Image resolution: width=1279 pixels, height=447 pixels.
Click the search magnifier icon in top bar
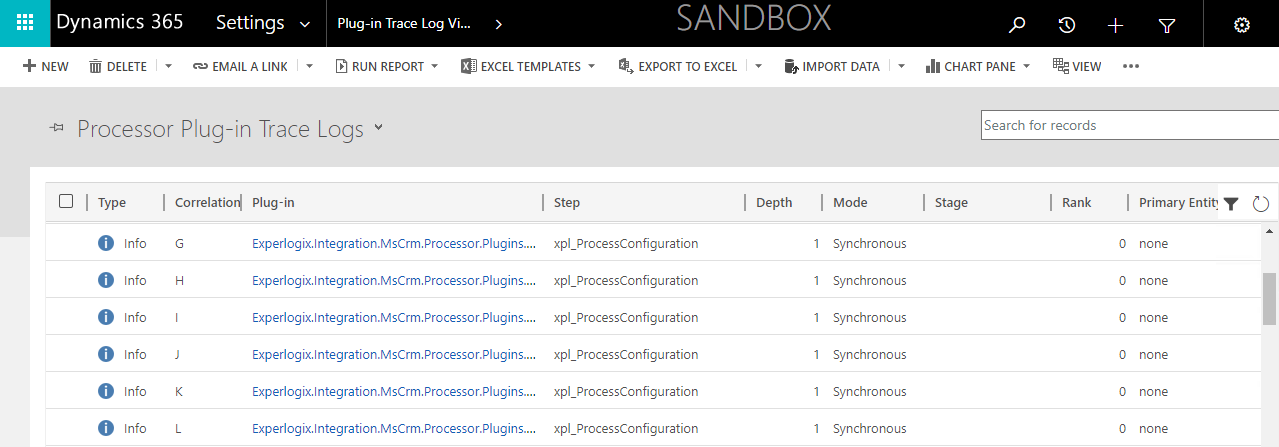tap(1017, 25)
